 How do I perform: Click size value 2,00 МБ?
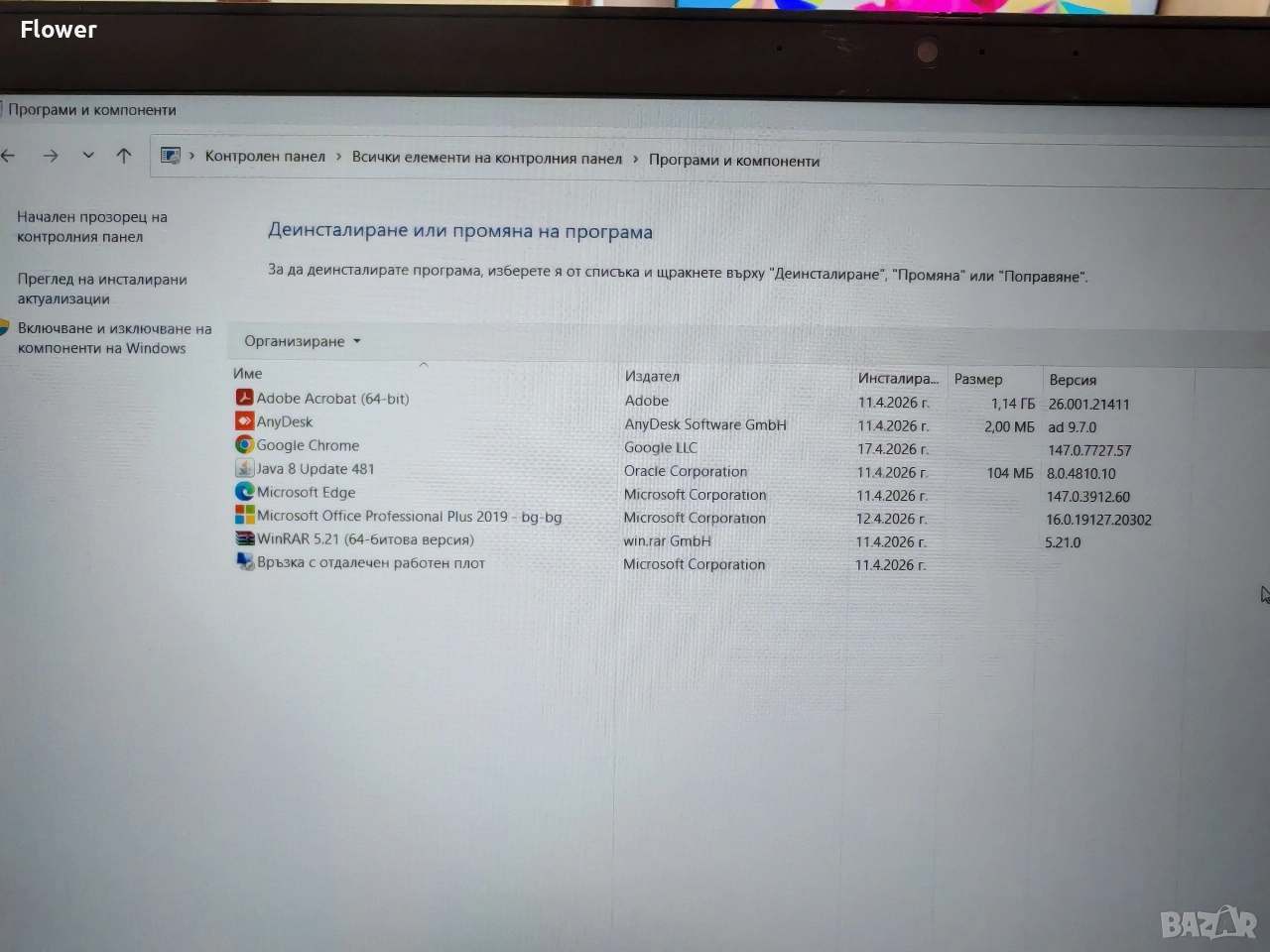coord(1010,427)
